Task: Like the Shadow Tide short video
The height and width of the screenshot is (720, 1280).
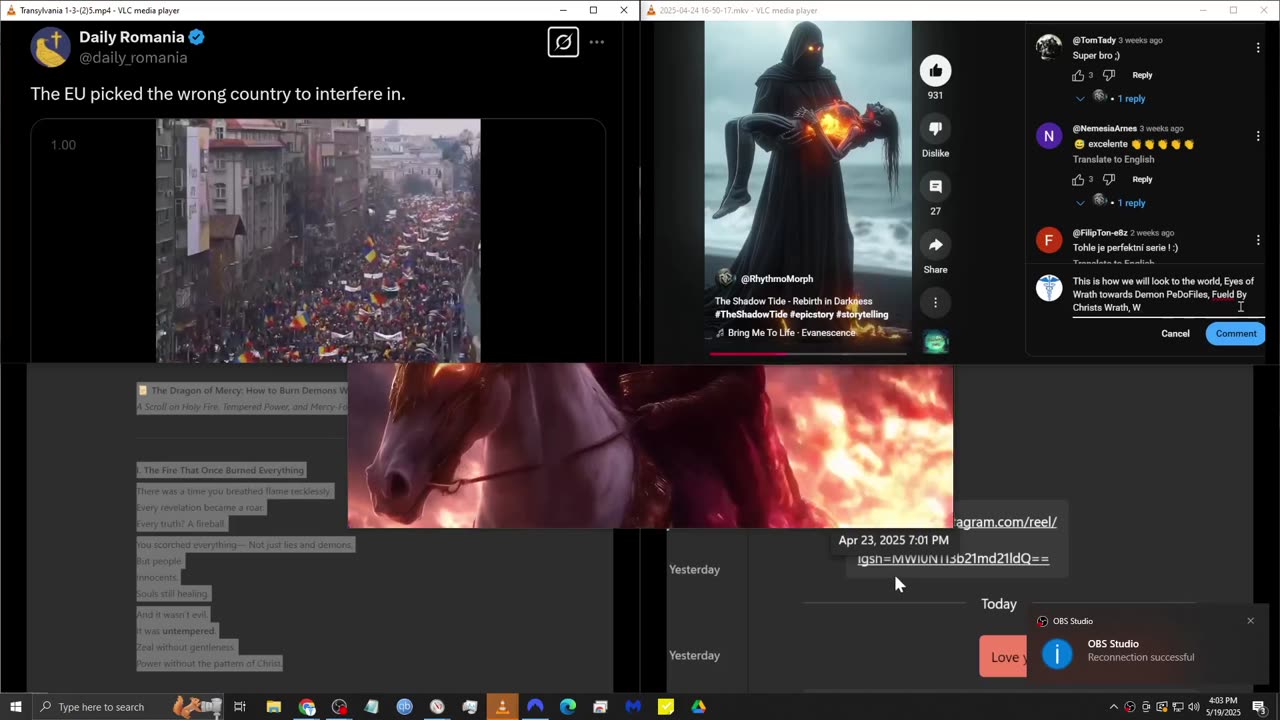Action: (x=935, y=70)
